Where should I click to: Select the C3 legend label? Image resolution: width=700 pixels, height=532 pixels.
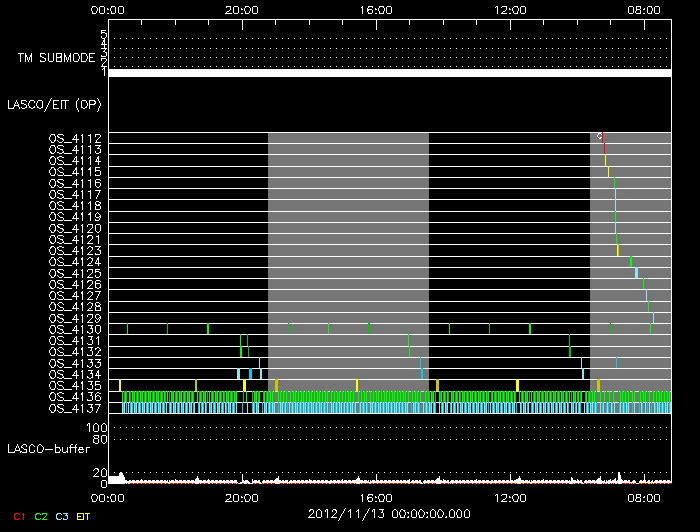(x=62, y=516)
